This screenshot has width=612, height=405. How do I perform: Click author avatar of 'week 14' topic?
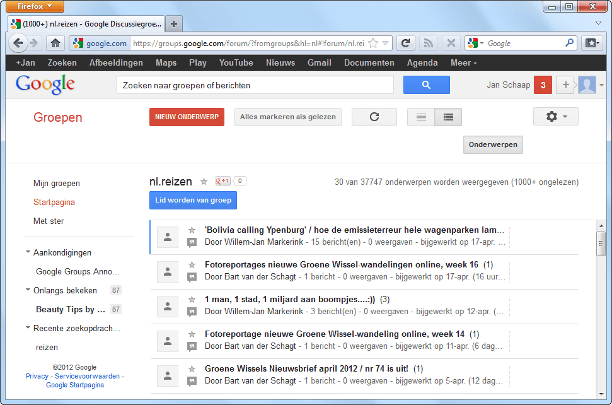point(168,341)
